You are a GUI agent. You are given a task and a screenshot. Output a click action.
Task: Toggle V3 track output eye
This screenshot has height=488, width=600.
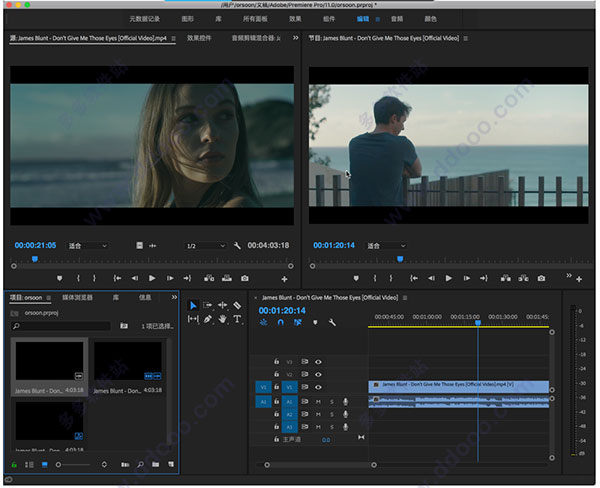click(x=318, y=362)
